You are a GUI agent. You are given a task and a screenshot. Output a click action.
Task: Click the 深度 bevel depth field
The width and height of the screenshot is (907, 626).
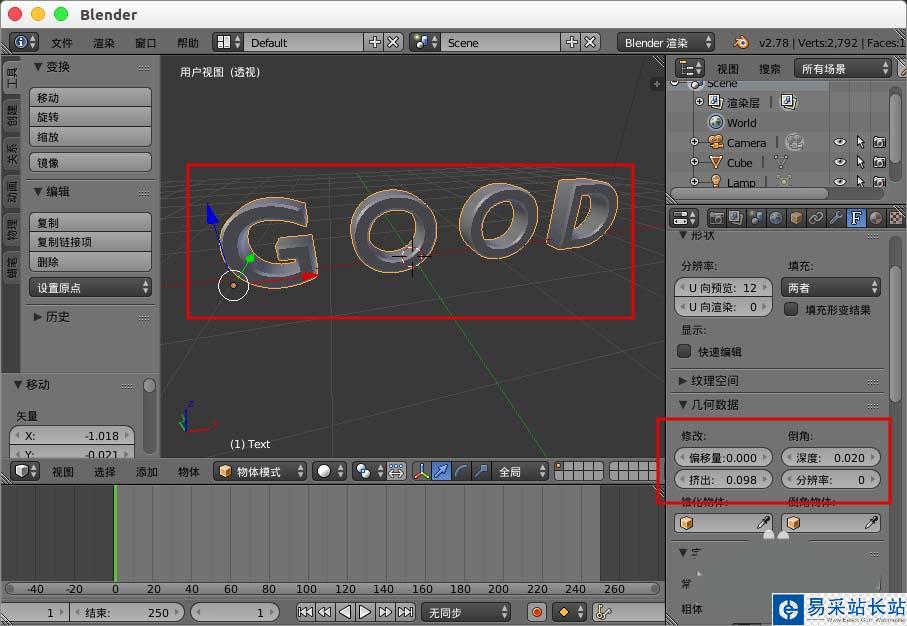[830, 457]
